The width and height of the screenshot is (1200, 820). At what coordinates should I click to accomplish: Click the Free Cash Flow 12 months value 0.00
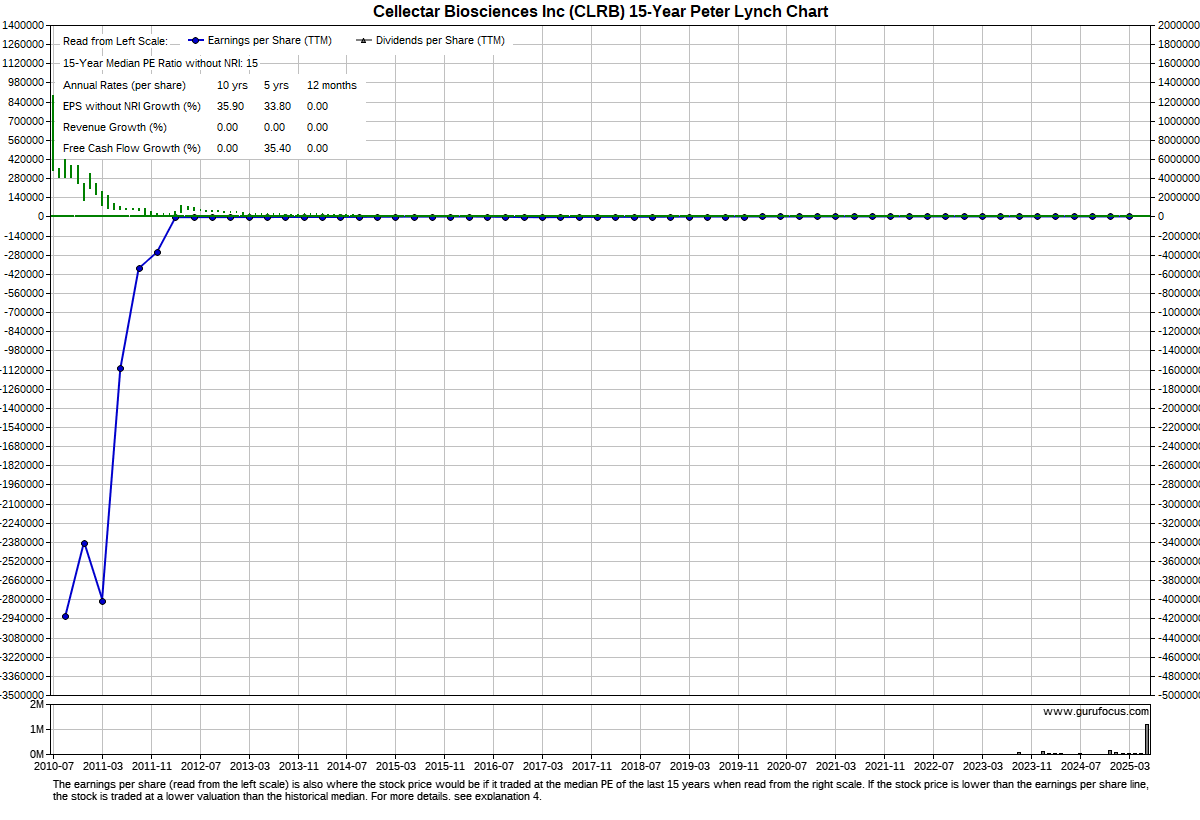pos(318,148)
